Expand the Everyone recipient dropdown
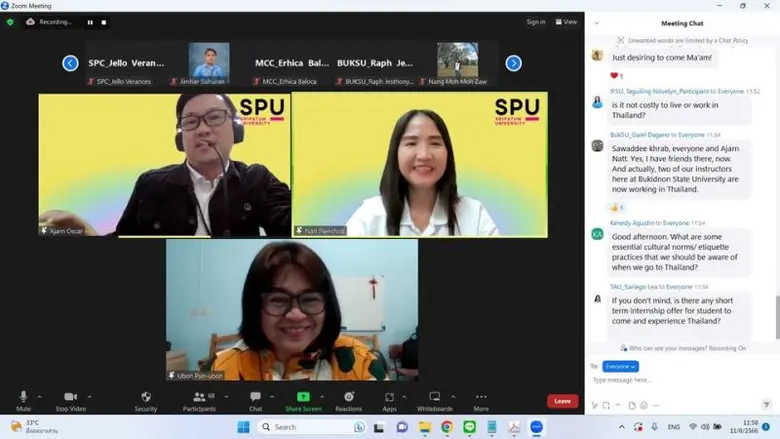 [x=620, y=366]
